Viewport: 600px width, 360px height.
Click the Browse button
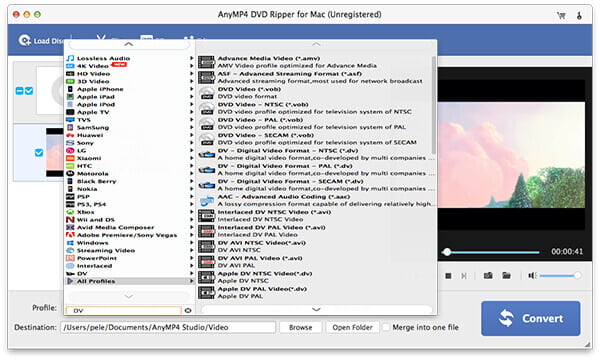(x=300, y=327)
